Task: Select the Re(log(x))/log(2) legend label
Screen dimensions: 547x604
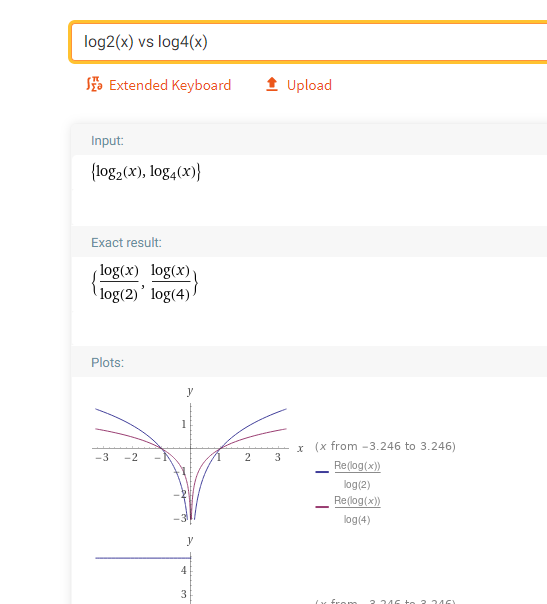Action: 357,475
